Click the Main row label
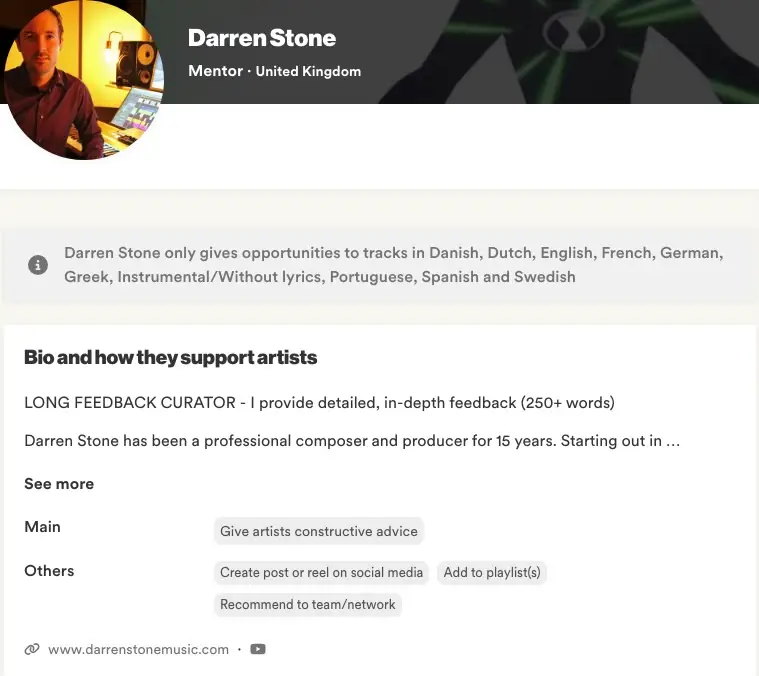 pyautogui.click(x=42, y=527)
